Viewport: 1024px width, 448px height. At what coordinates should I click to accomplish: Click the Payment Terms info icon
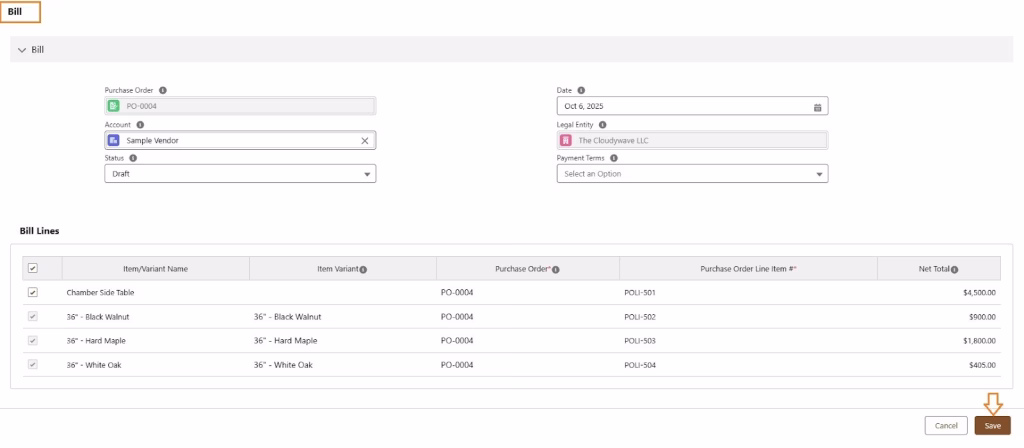(x=613, y=158)
